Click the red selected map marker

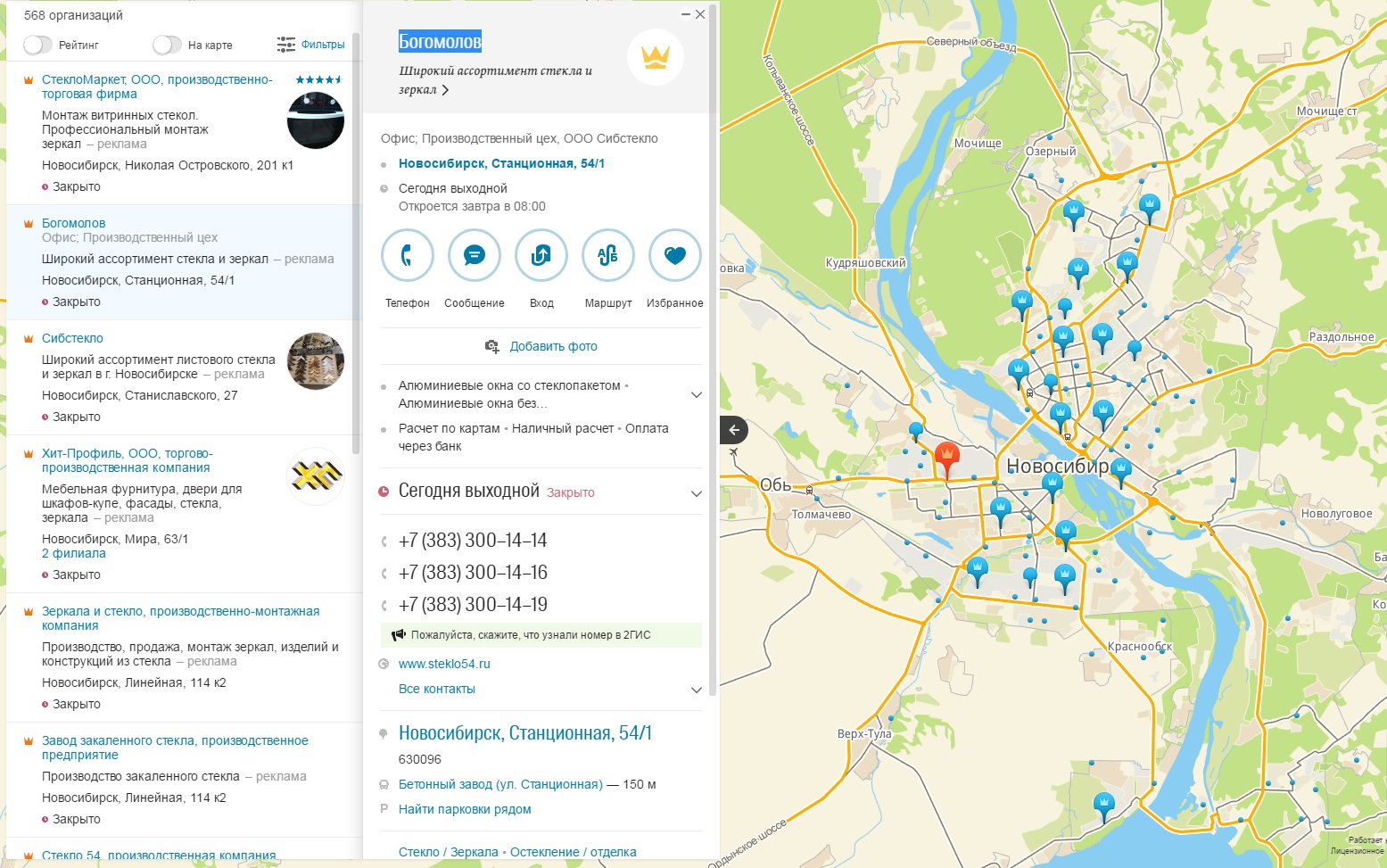(946, 459)
